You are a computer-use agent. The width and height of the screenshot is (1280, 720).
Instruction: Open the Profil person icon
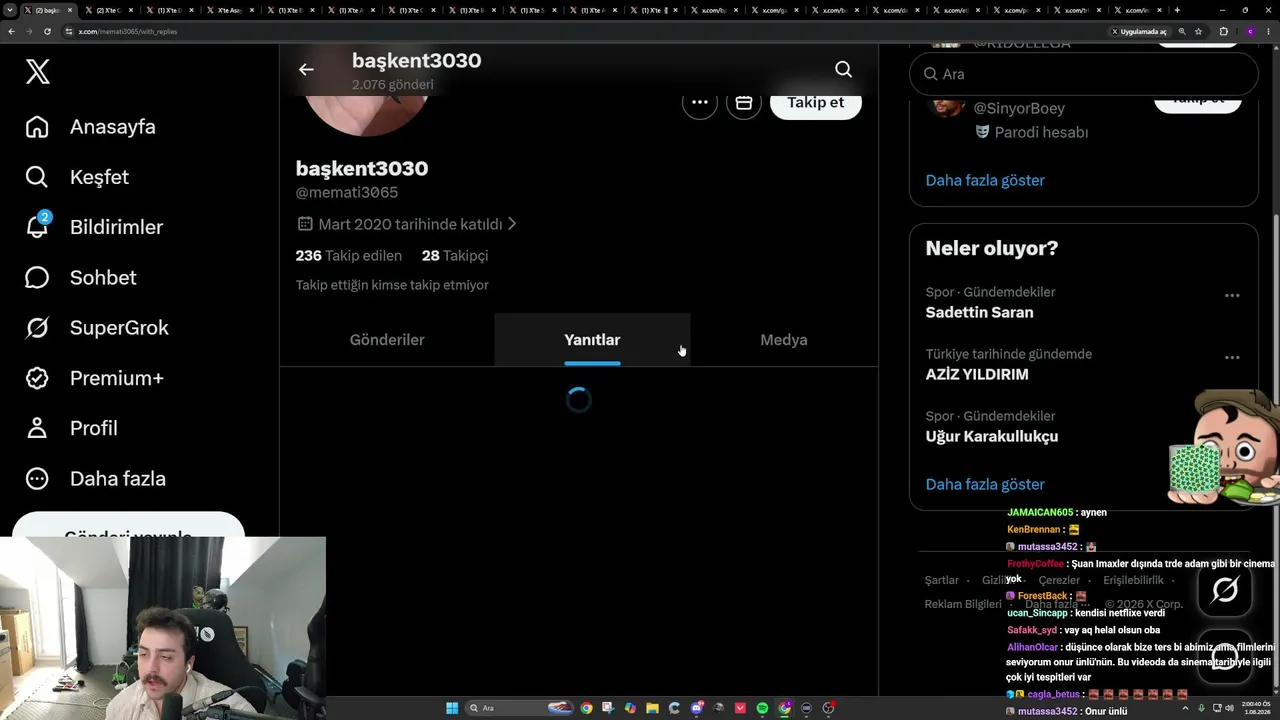[x=37, y=428]
